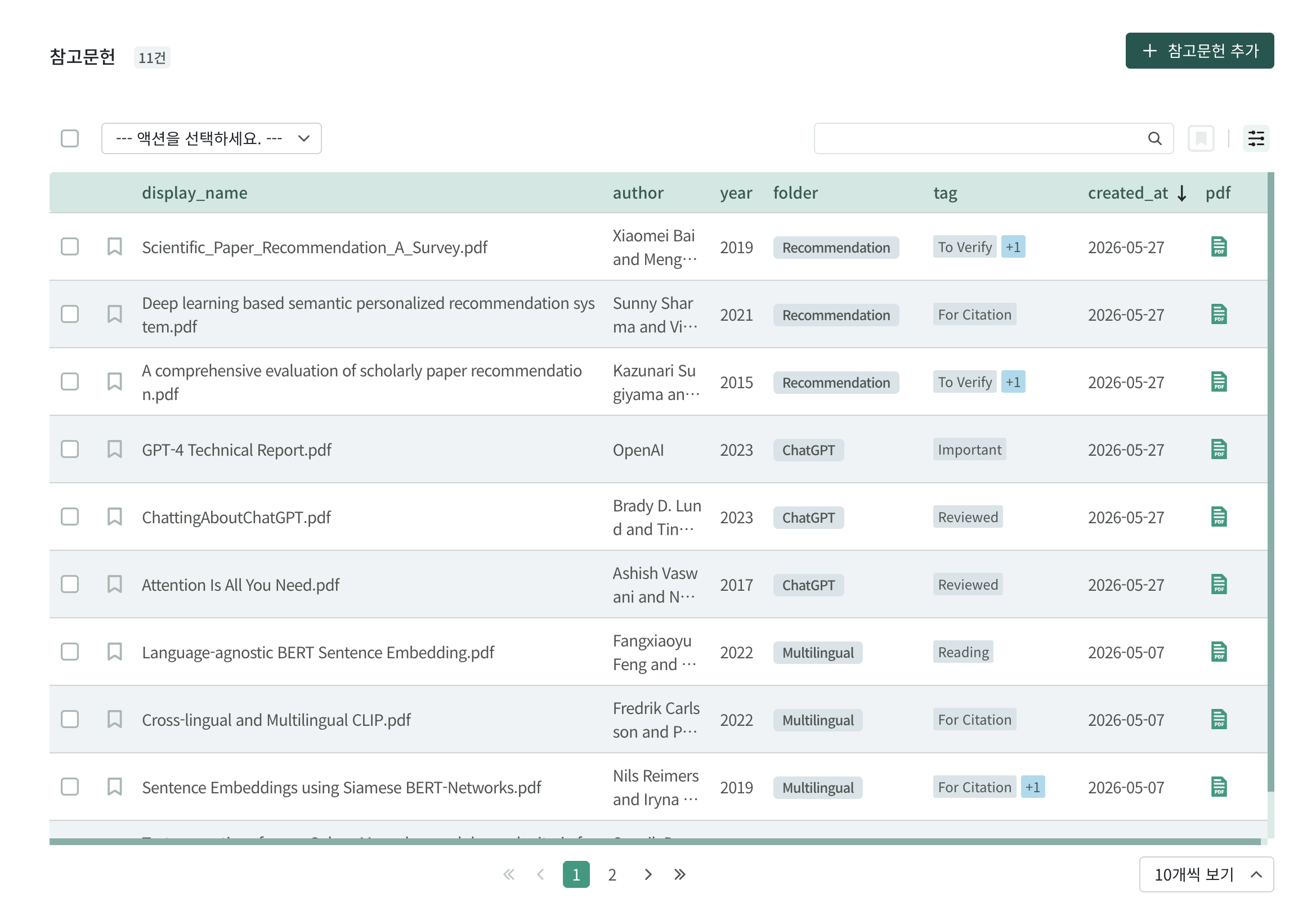Viewport: 1316px width, 898px height.
Task: Click the +1 tag badge on Sentence Embeddings row
Action: tap(1032, 787)
